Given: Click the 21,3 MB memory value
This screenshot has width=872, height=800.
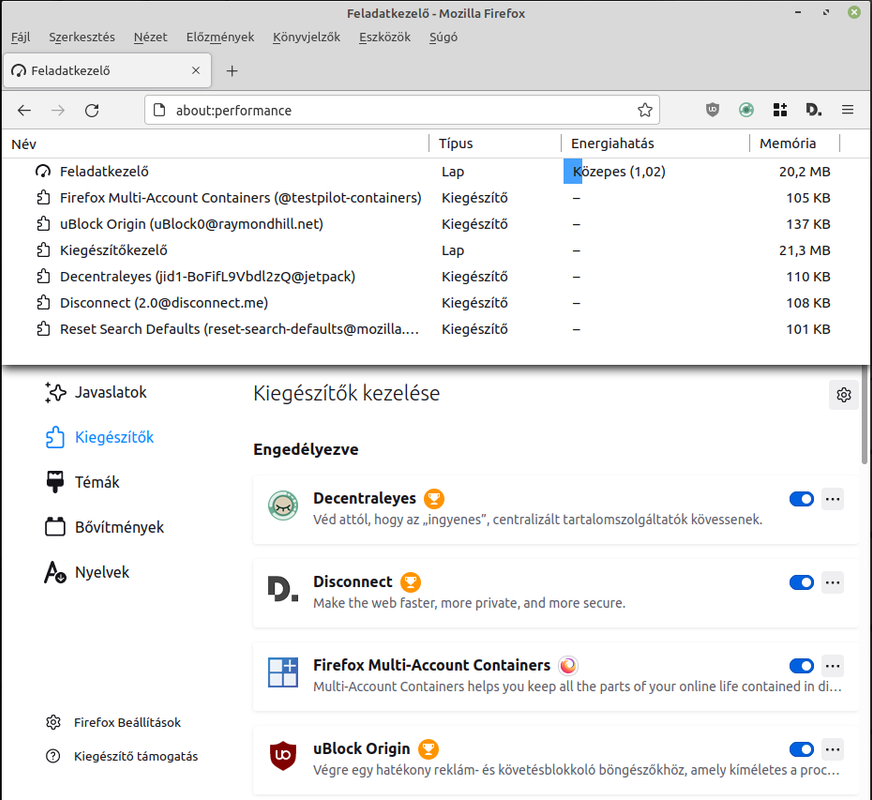Looking at the screenshot, I should coord(804,250).
